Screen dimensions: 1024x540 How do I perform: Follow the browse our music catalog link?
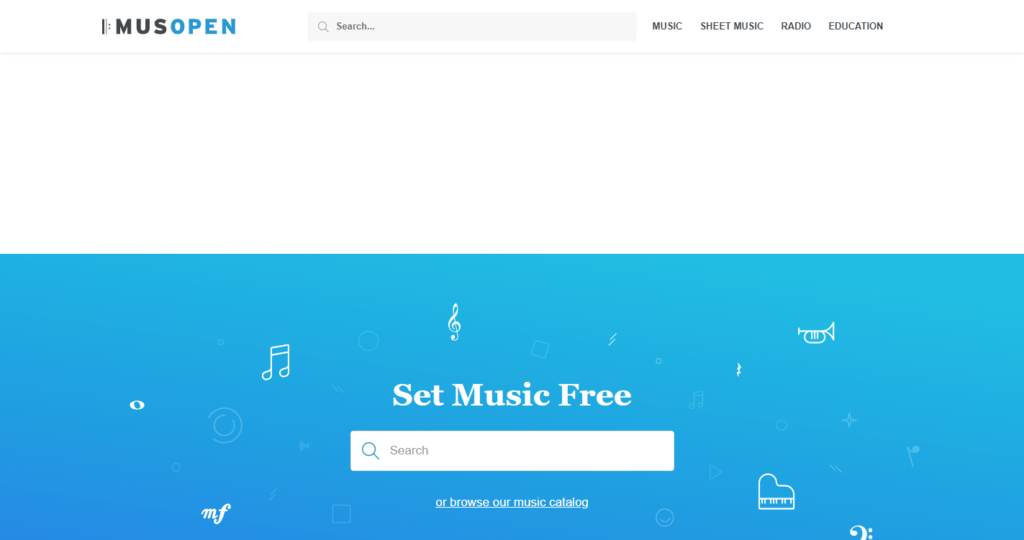click(x=512, y=502)
